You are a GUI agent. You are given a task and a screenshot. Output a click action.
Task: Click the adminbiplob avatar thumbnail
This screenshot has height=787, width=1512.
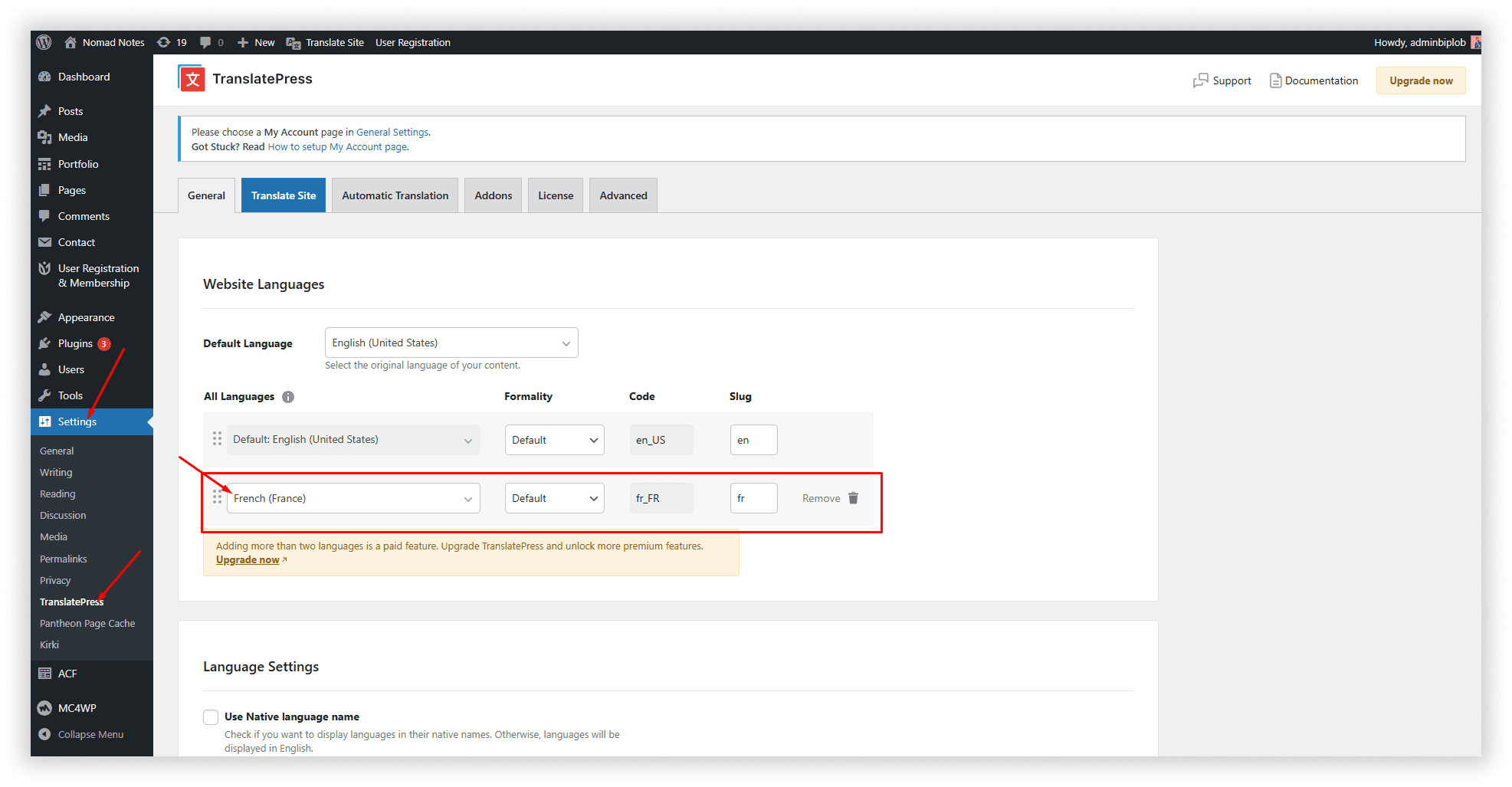click(x=1475, y=42)
